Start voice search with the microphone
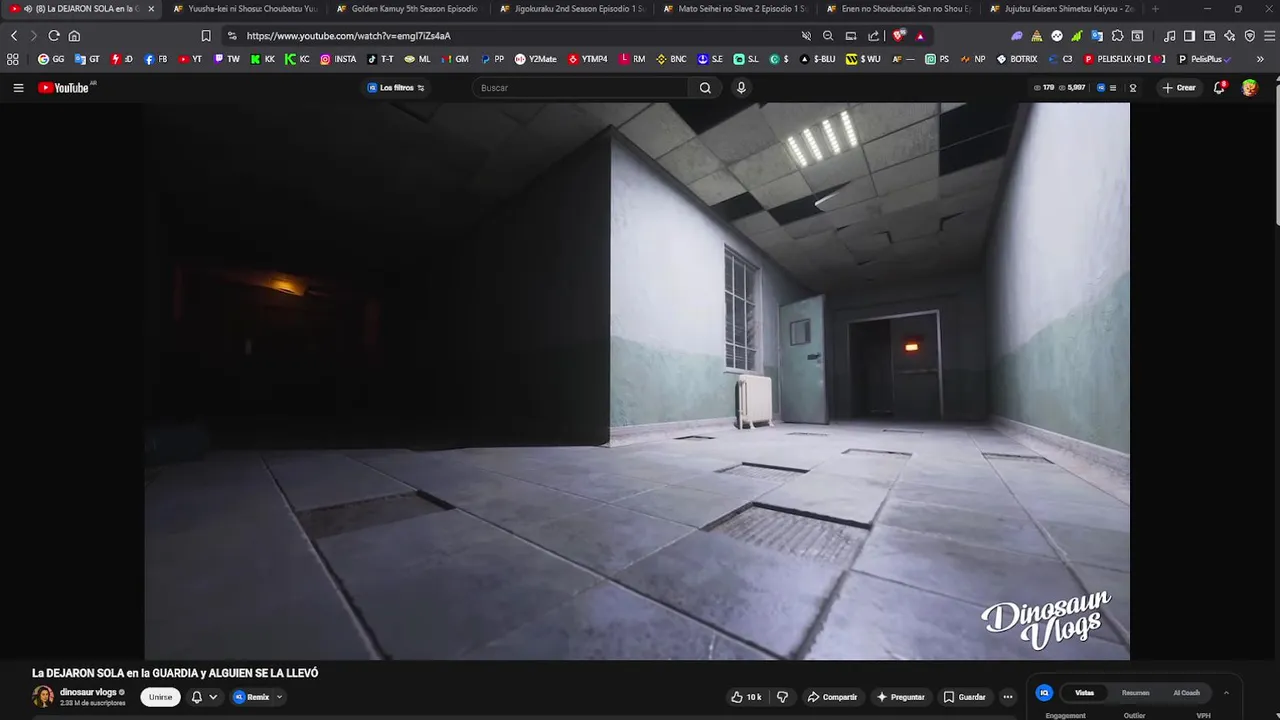 coord(741,88)
